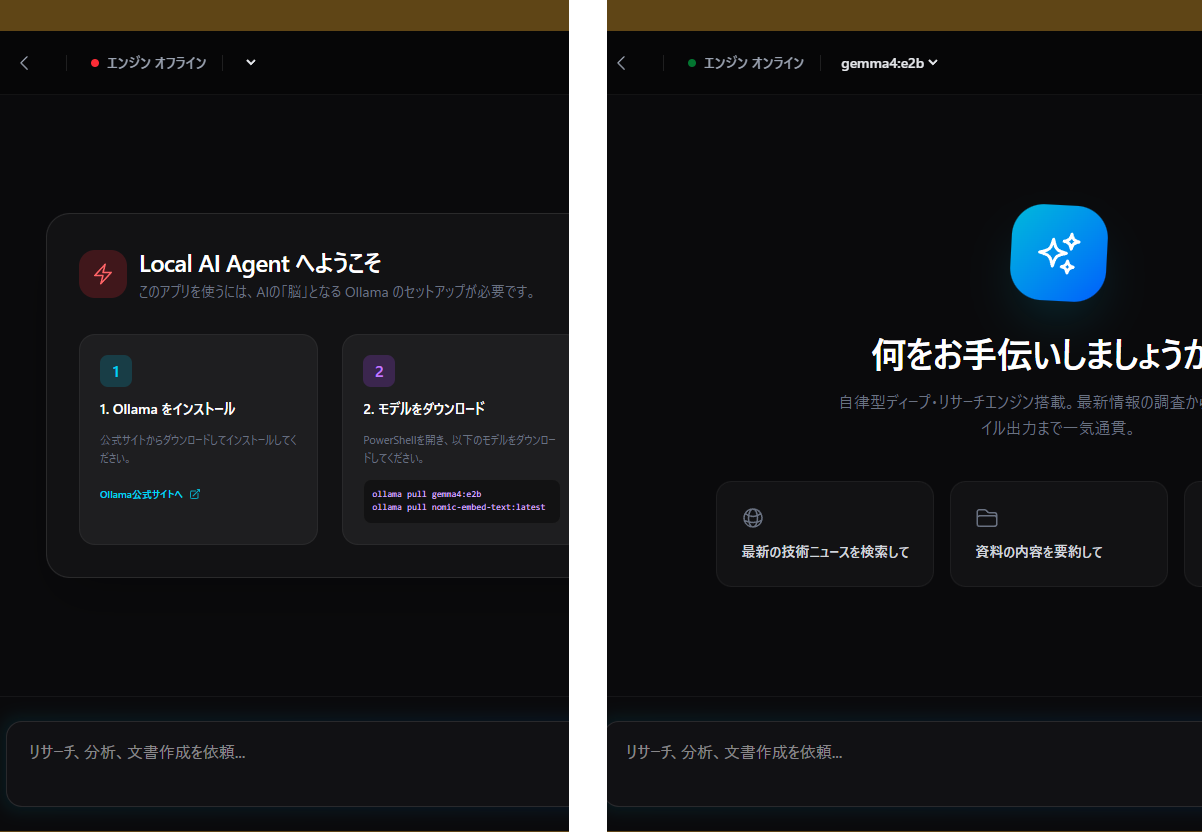Image resolution: width=1202 pixels, height=832 pixels.
Task: Click the Ollama setup required subtitle text
Action: coord(338,293)
